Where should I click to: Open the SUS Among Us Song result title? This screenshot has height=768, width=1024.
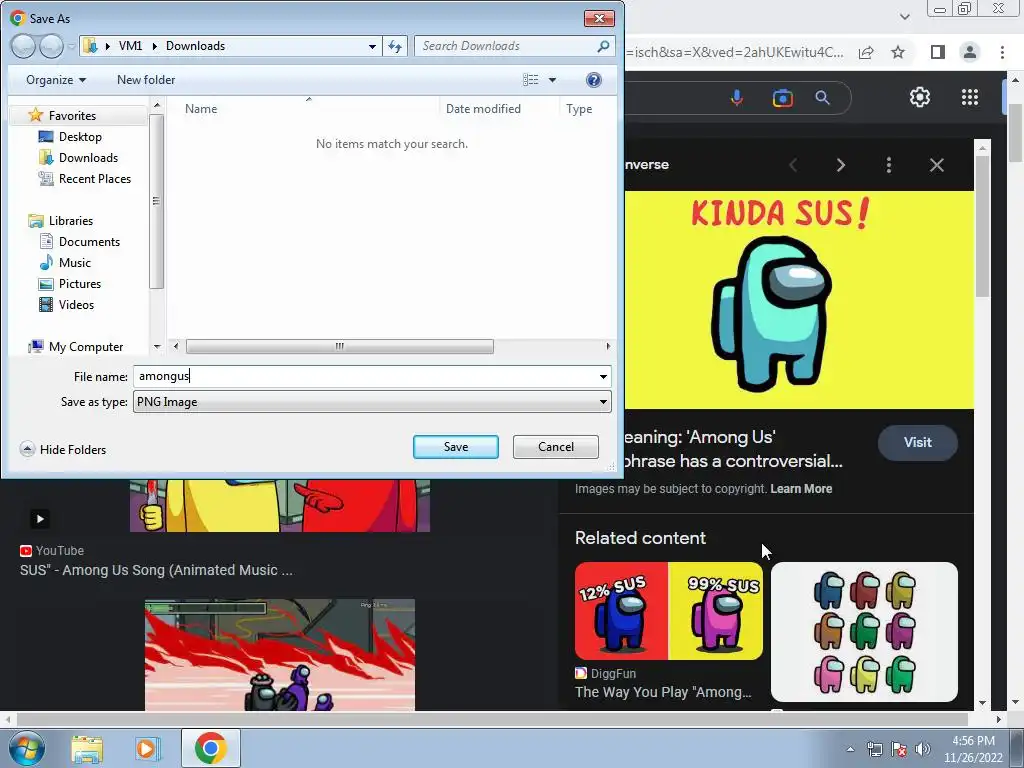(156, 570)
